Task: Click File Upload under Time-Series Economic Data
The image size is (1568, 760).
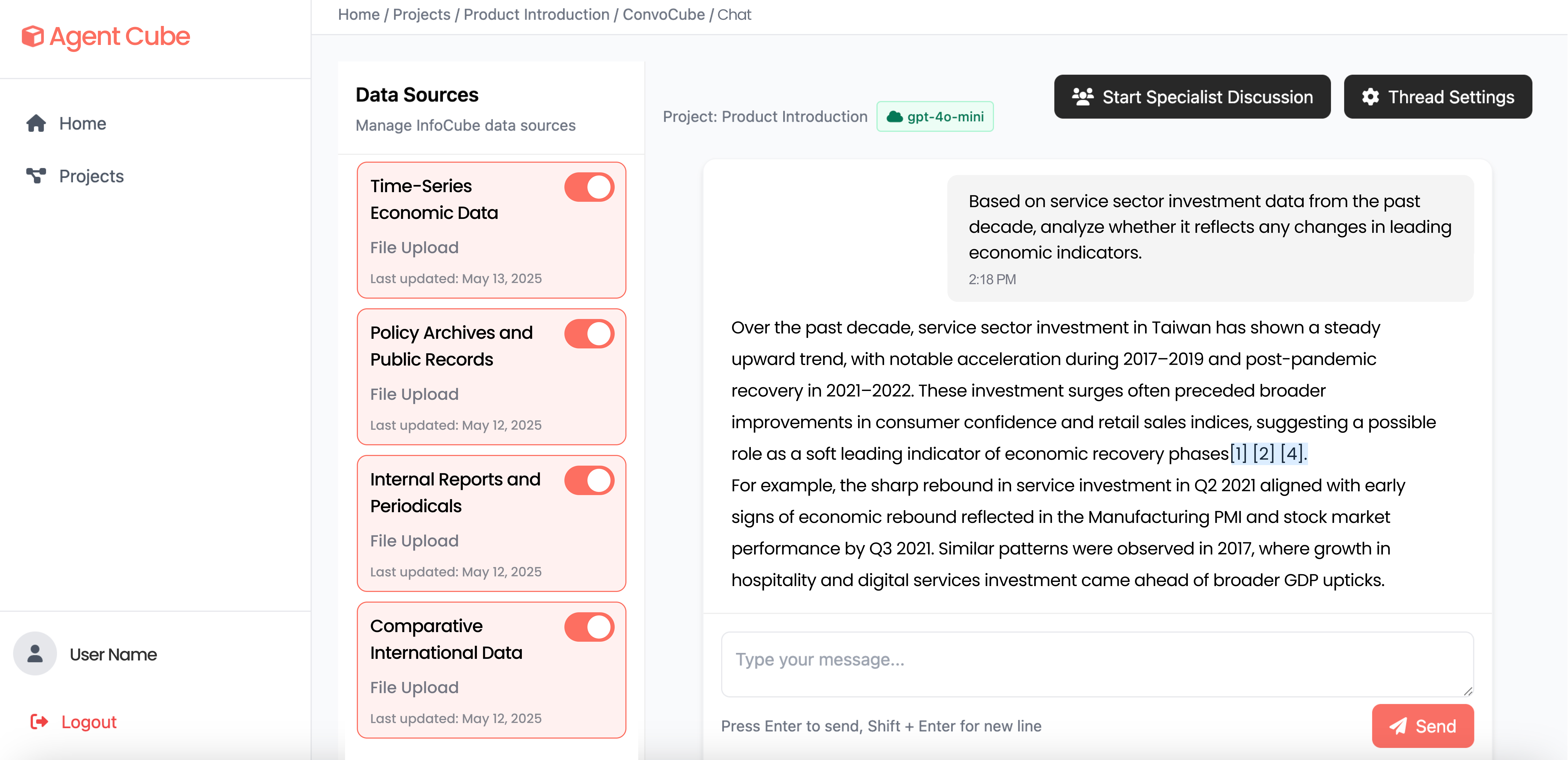Action: (x=415, y=248)
